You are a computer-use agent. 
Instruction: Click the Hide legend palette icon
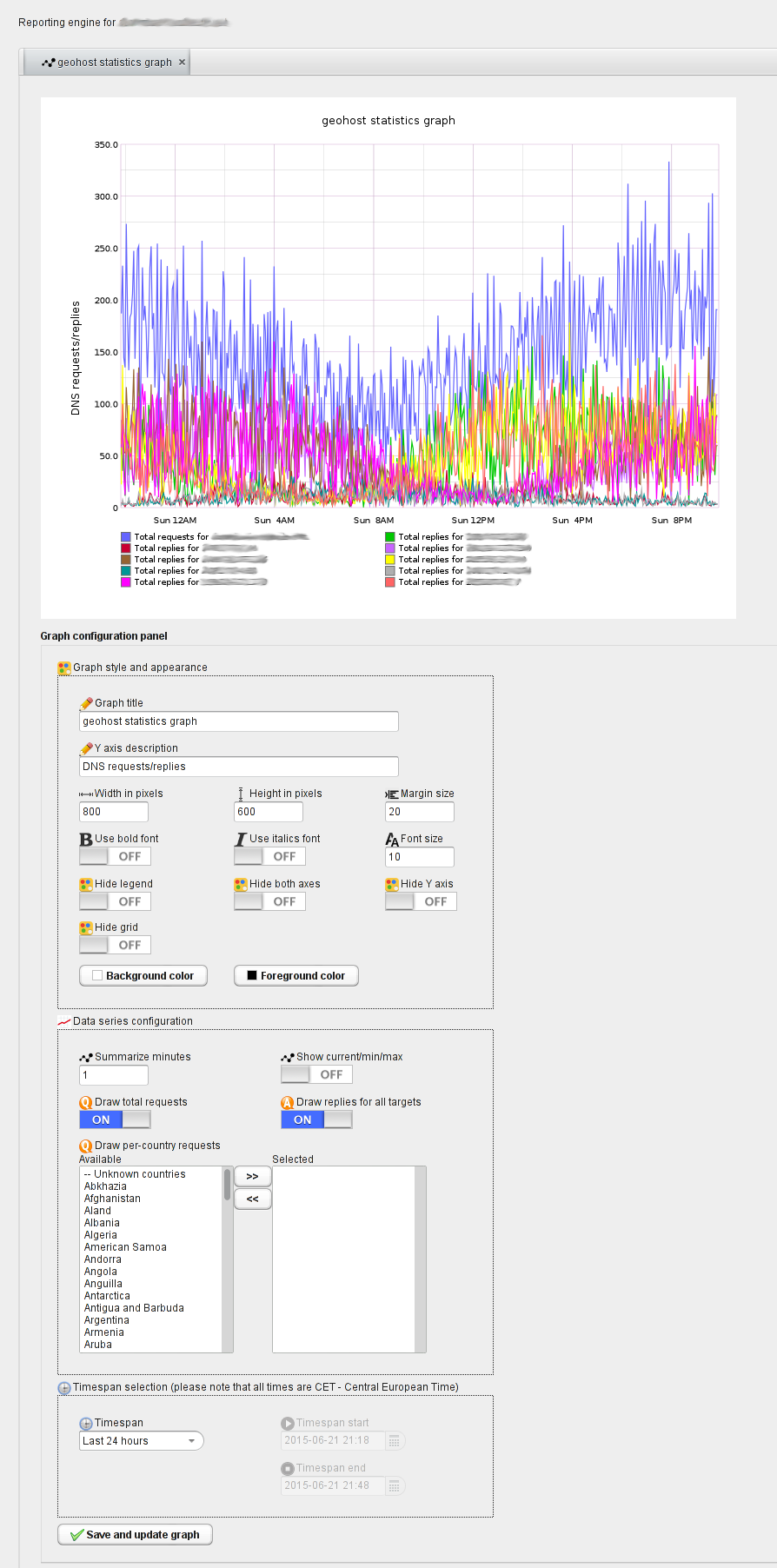[86, 885]
